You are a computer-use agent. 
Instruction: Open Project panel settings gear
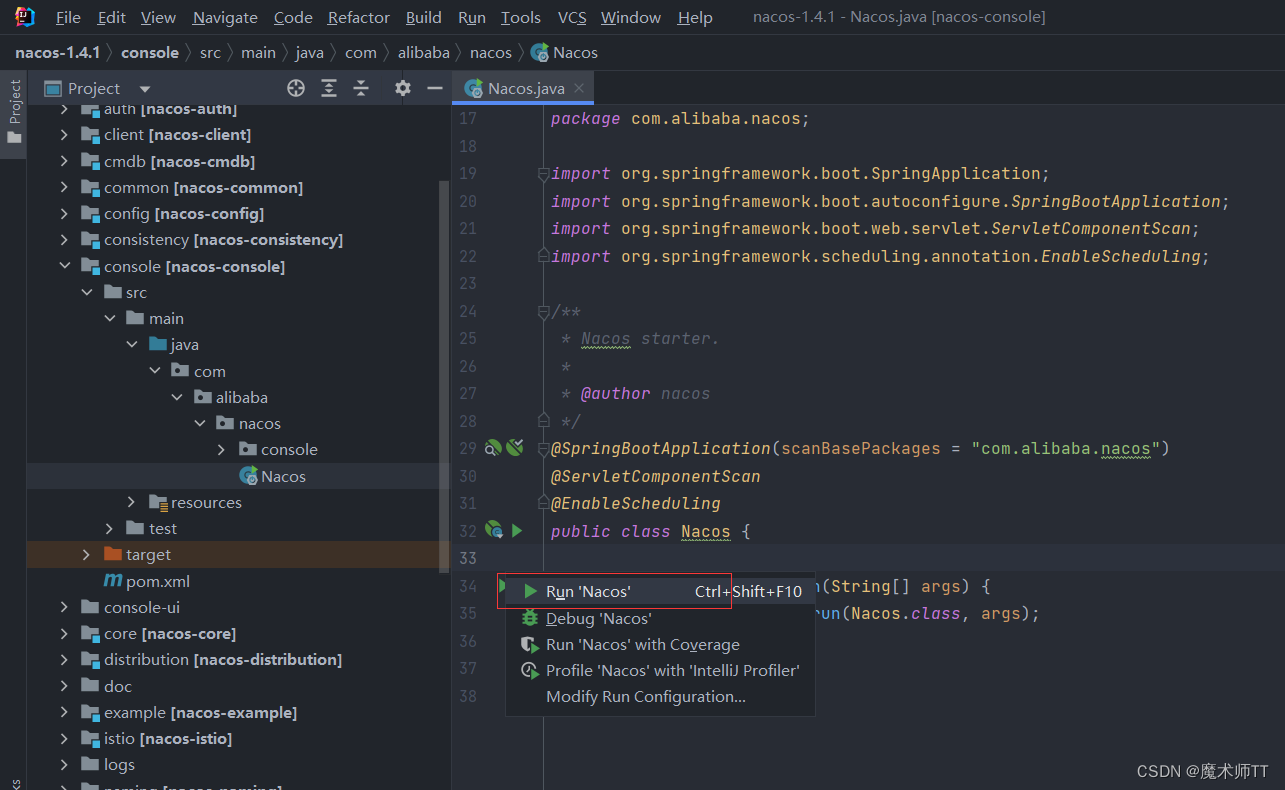pyautogui.click(x=403, y=88)
